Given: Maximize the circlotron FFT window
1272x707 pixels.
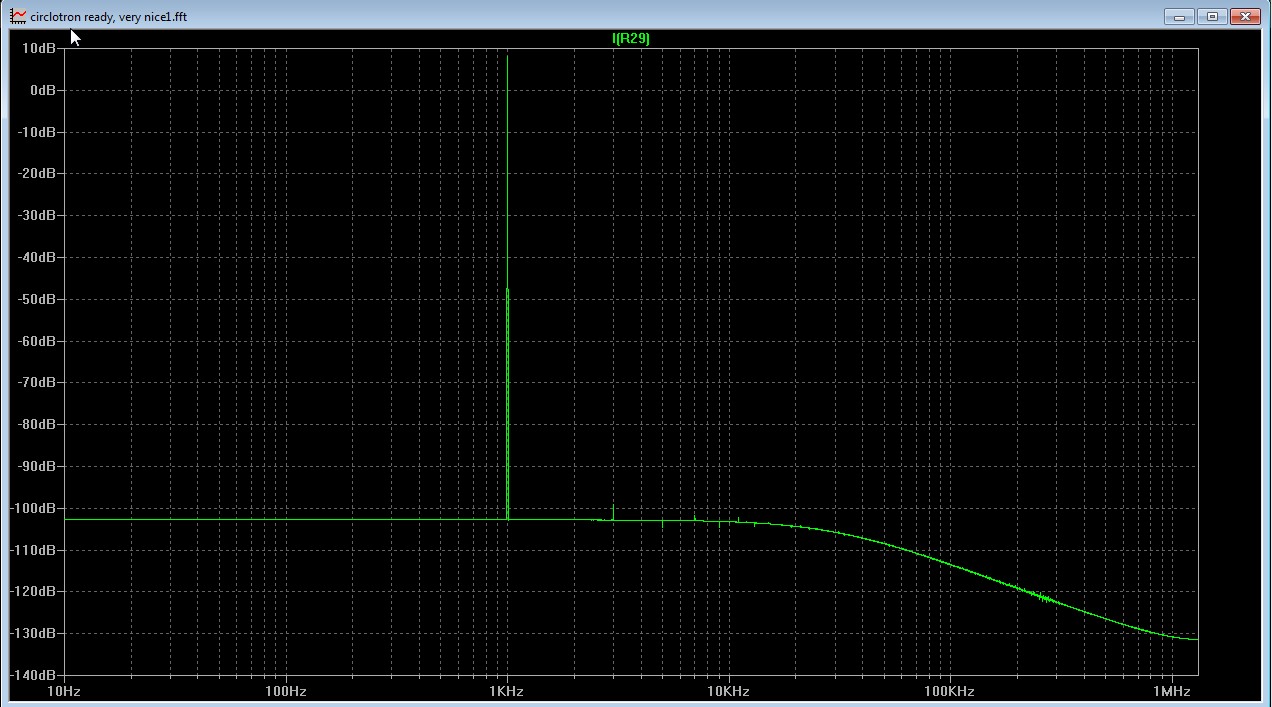Looking at the screenshot, I should point(1213,16).
